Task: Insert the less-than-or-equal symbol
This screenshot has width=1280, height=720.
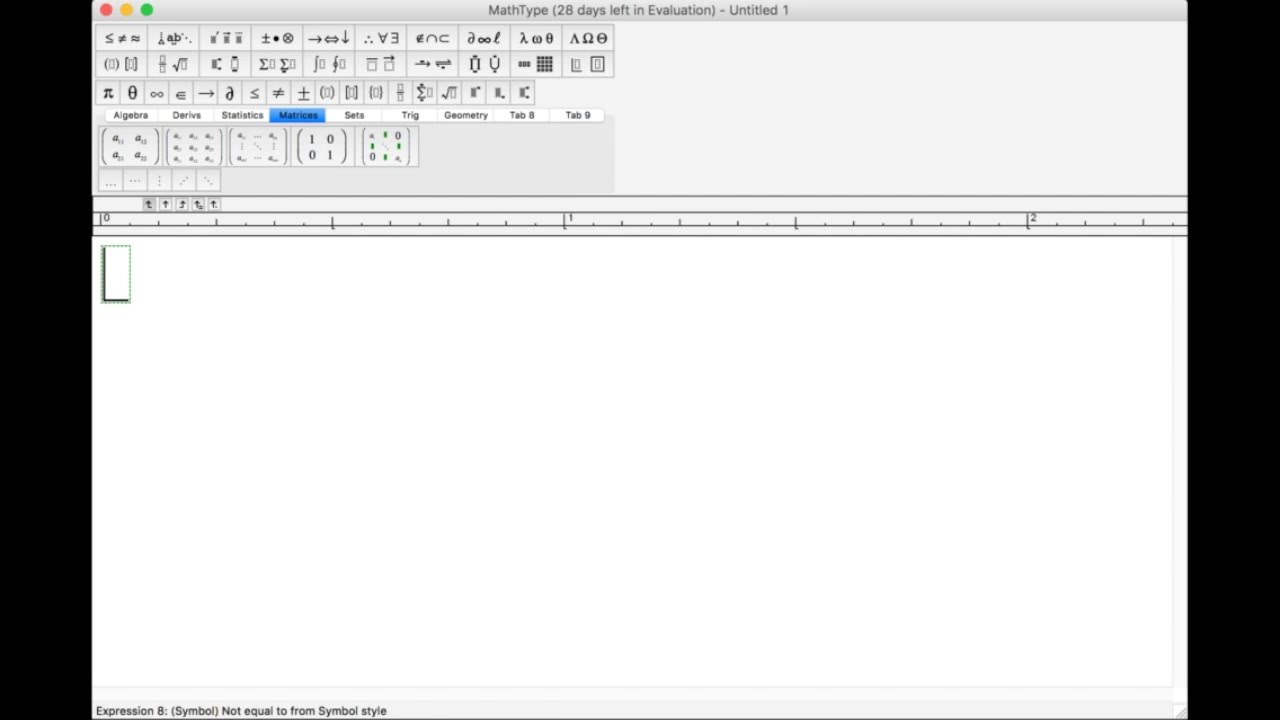Action: (254, 93)
